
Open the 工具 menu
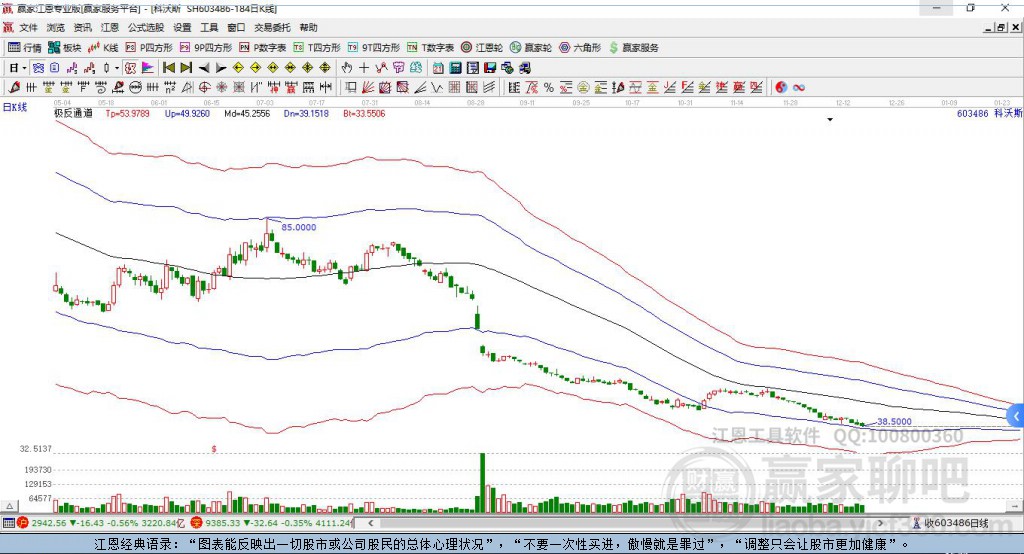[x=209, y=27]
